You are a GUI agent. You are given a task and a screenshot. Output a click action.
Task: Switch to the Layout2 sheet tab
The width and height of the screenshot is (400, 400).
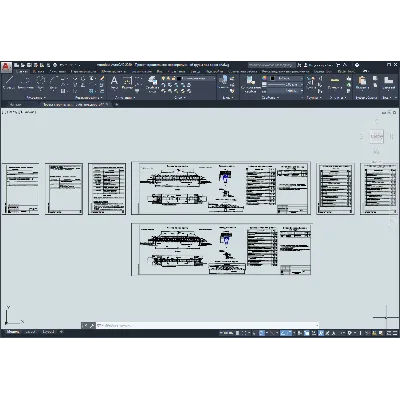pyautogui.click(x=48, y=332)
